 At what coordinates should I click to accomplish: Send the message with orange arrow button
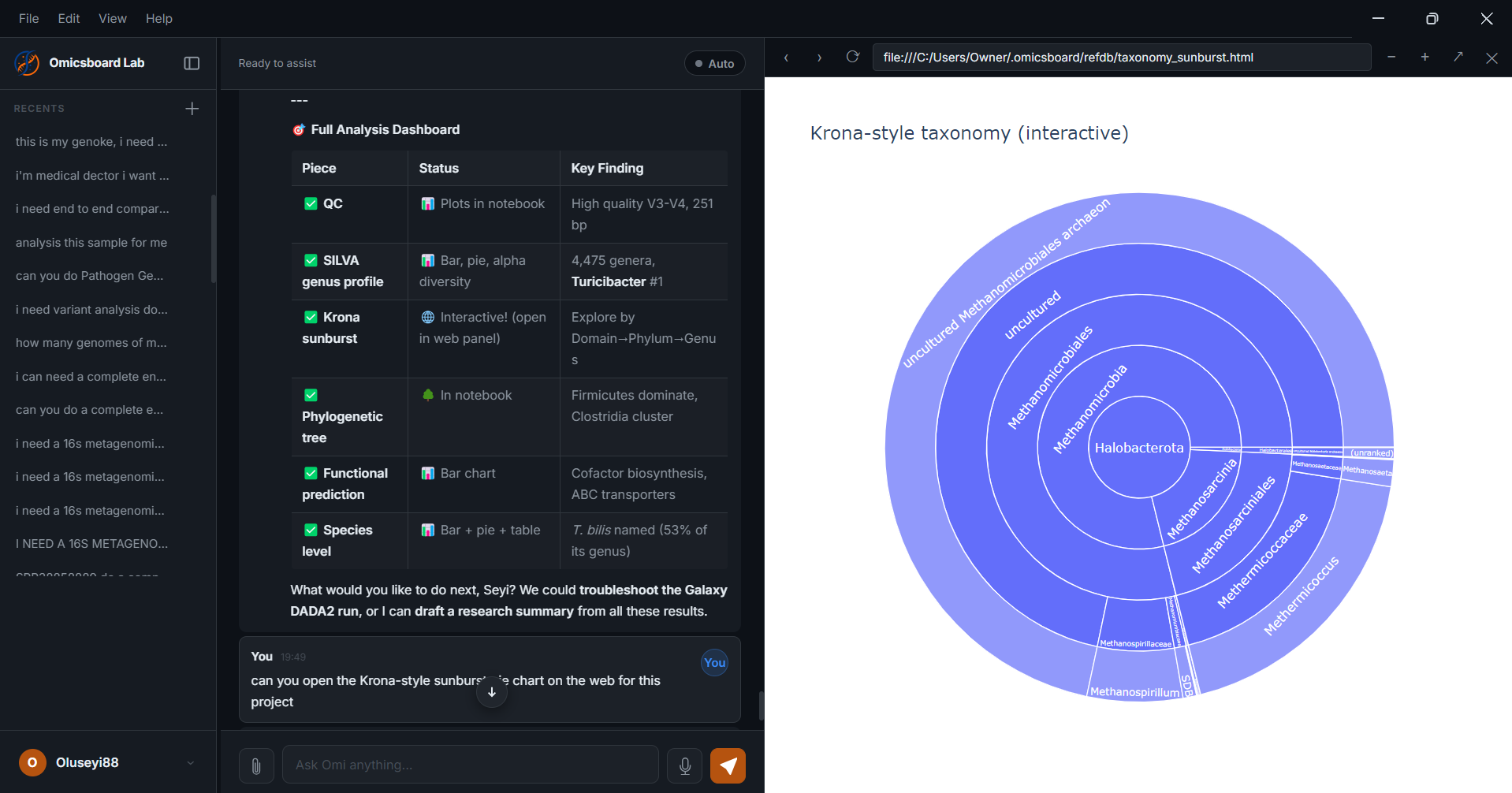tap(728, 765)
